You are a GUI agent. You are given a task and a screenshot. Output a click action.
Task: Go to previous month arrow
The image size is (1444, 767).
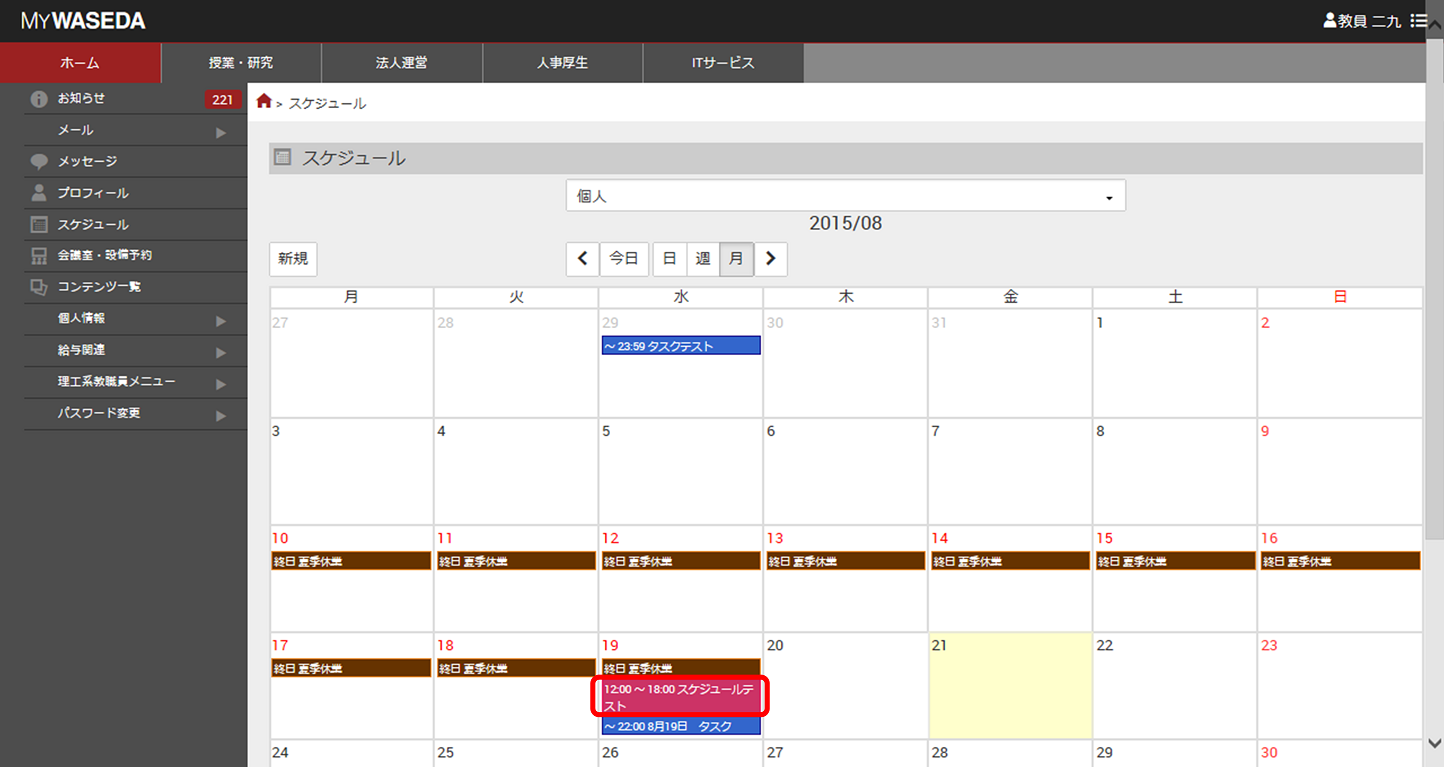(x=583, y=259)
